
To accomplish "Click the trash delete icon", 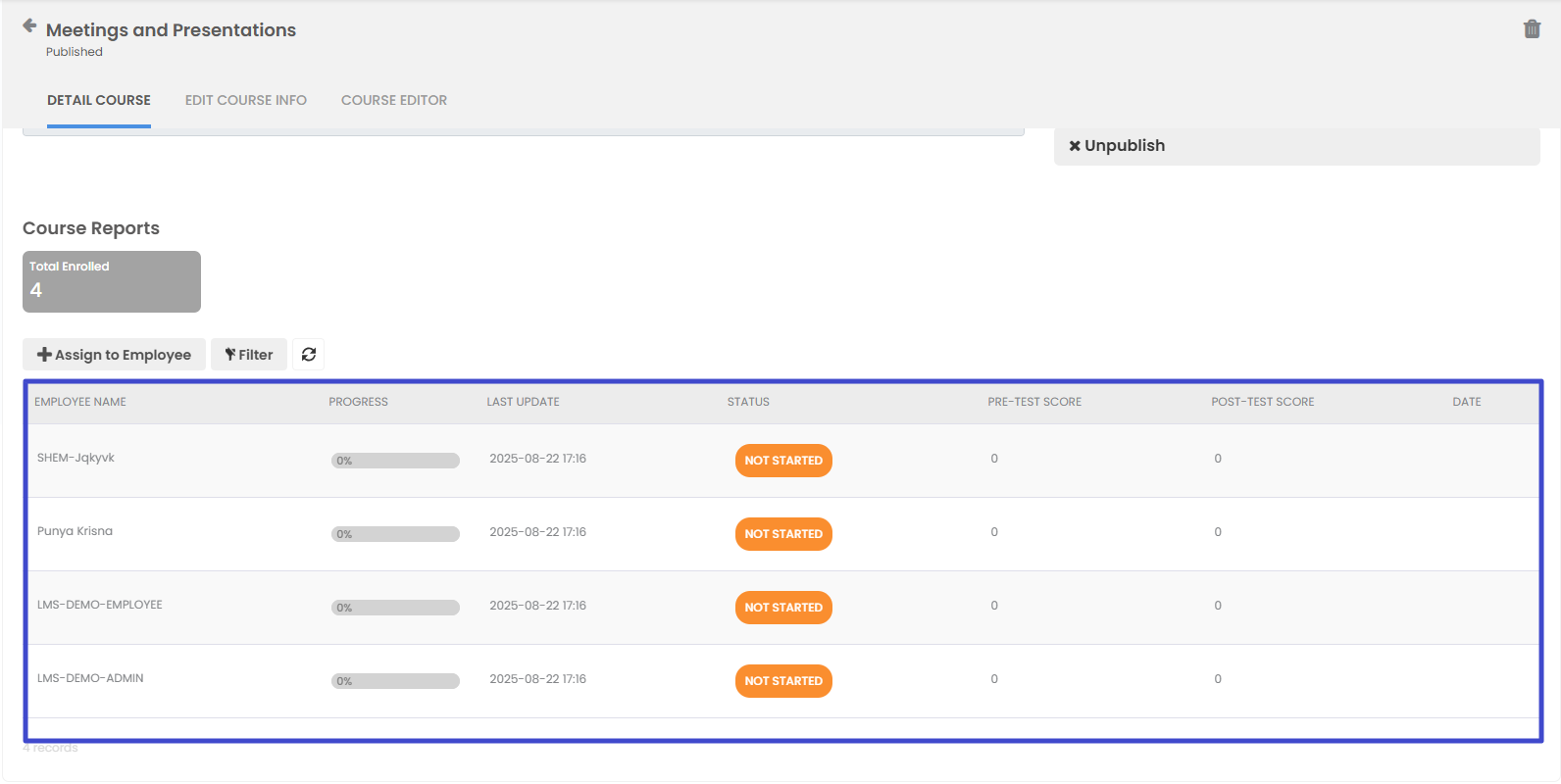I will click(x=1532, y=29).
